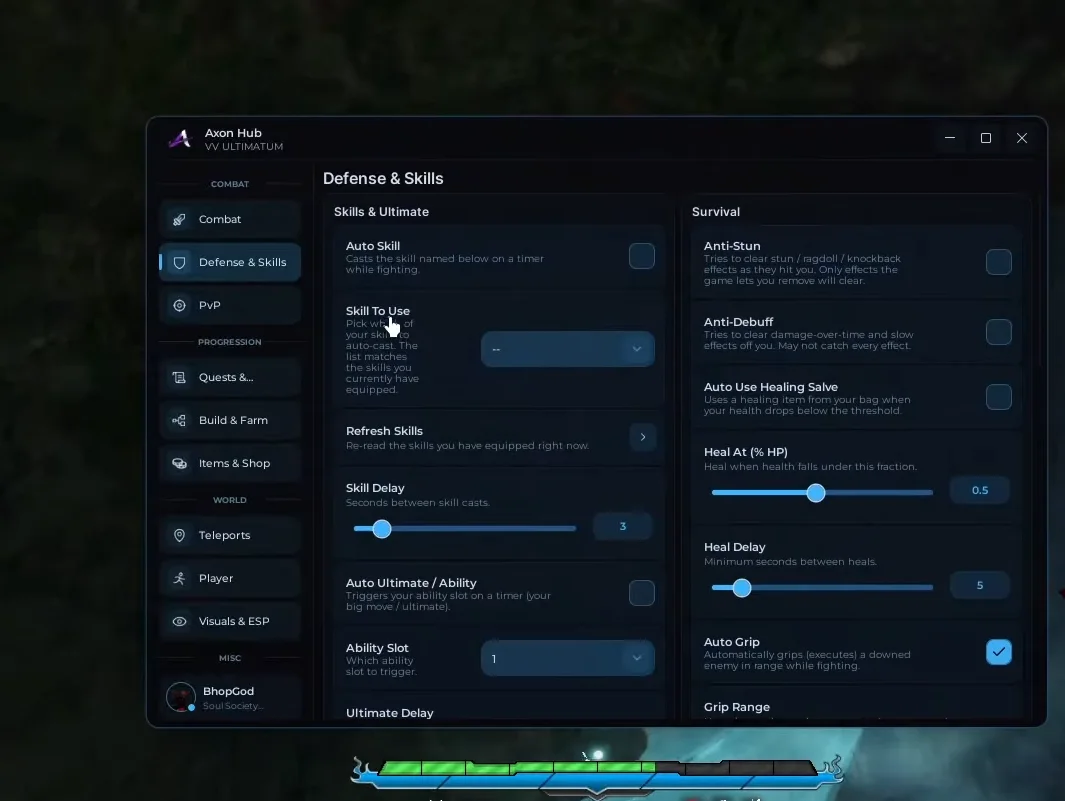Screen dimensions: 1065x801
Task: Click the PvP target icon
Action: 179,305
